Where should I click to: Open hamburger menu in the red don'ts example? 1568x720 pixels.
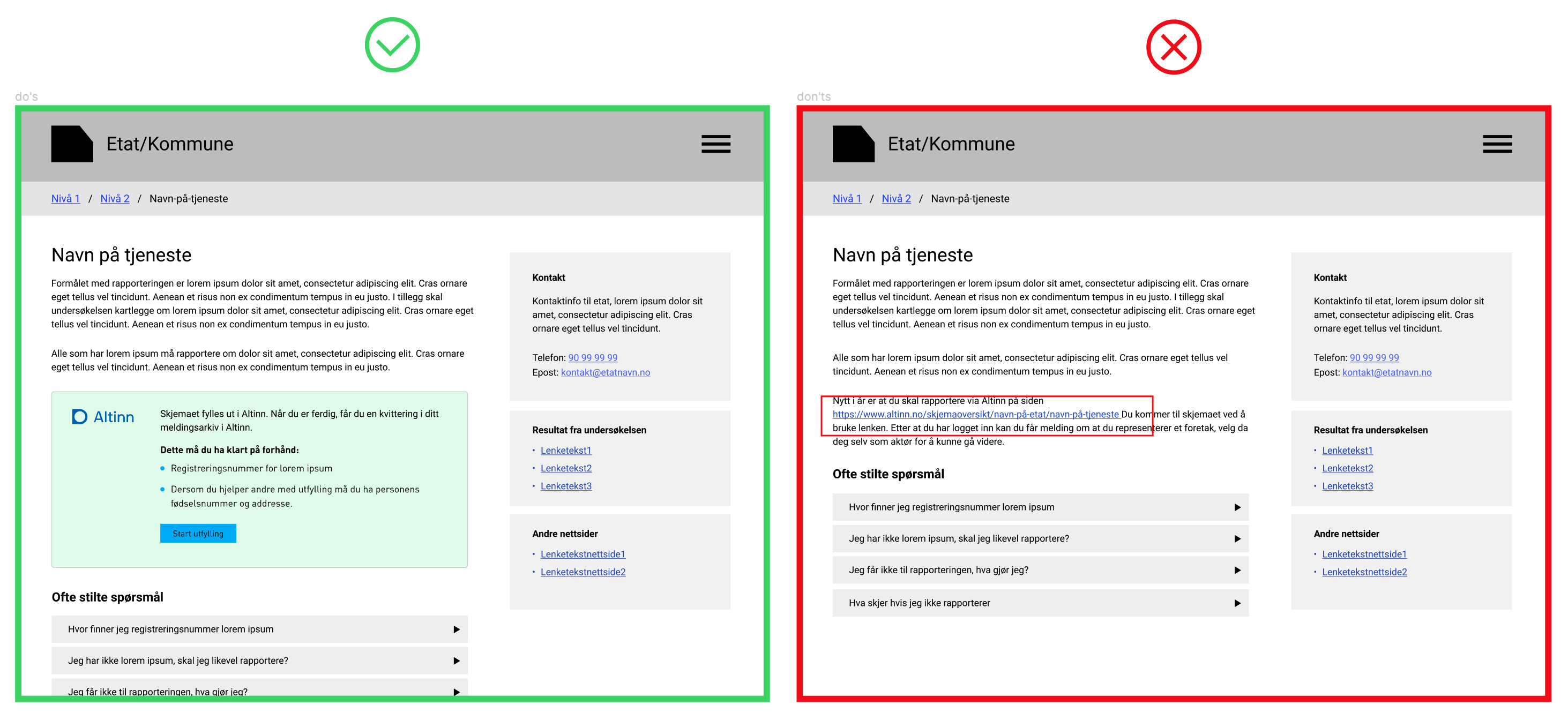(1496, 144)
